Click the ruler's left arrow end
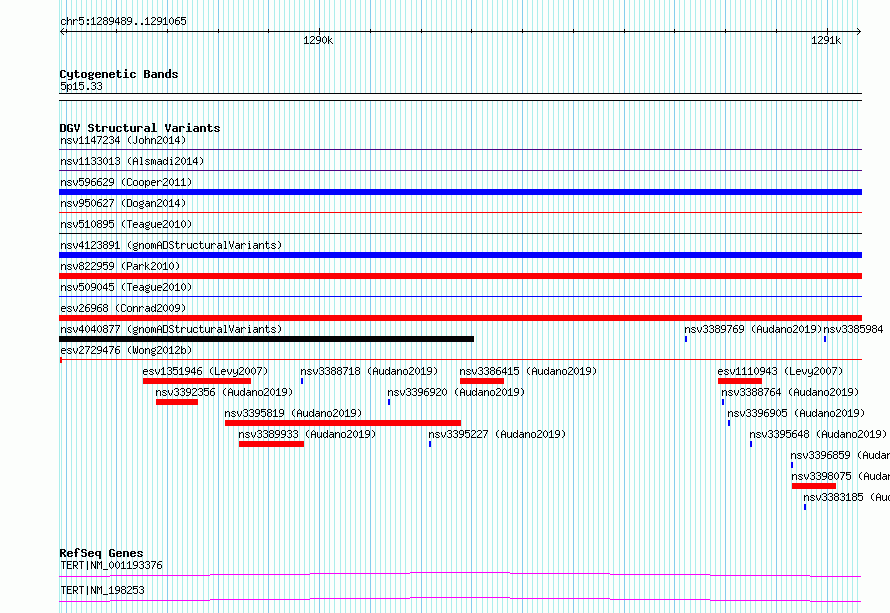Viewport: 890px width, 613px height. [62, 31]
